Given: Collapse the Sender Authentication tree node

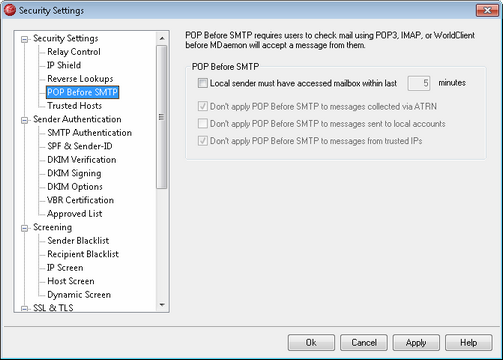Looking at the screenshot, I should pos(24,120).
